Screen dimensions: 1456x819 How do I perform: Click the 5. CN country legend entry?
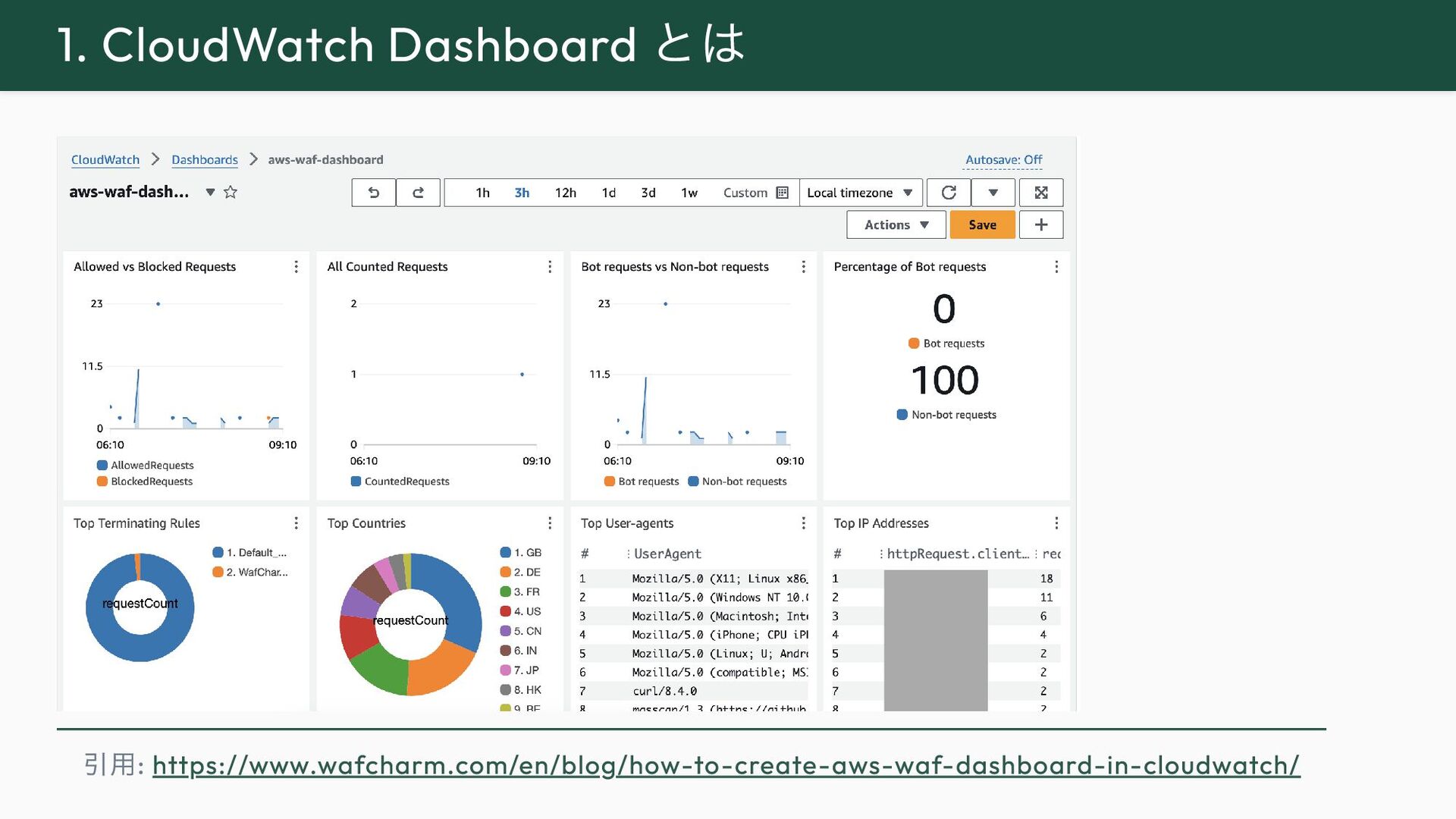(x=521, y=632)
